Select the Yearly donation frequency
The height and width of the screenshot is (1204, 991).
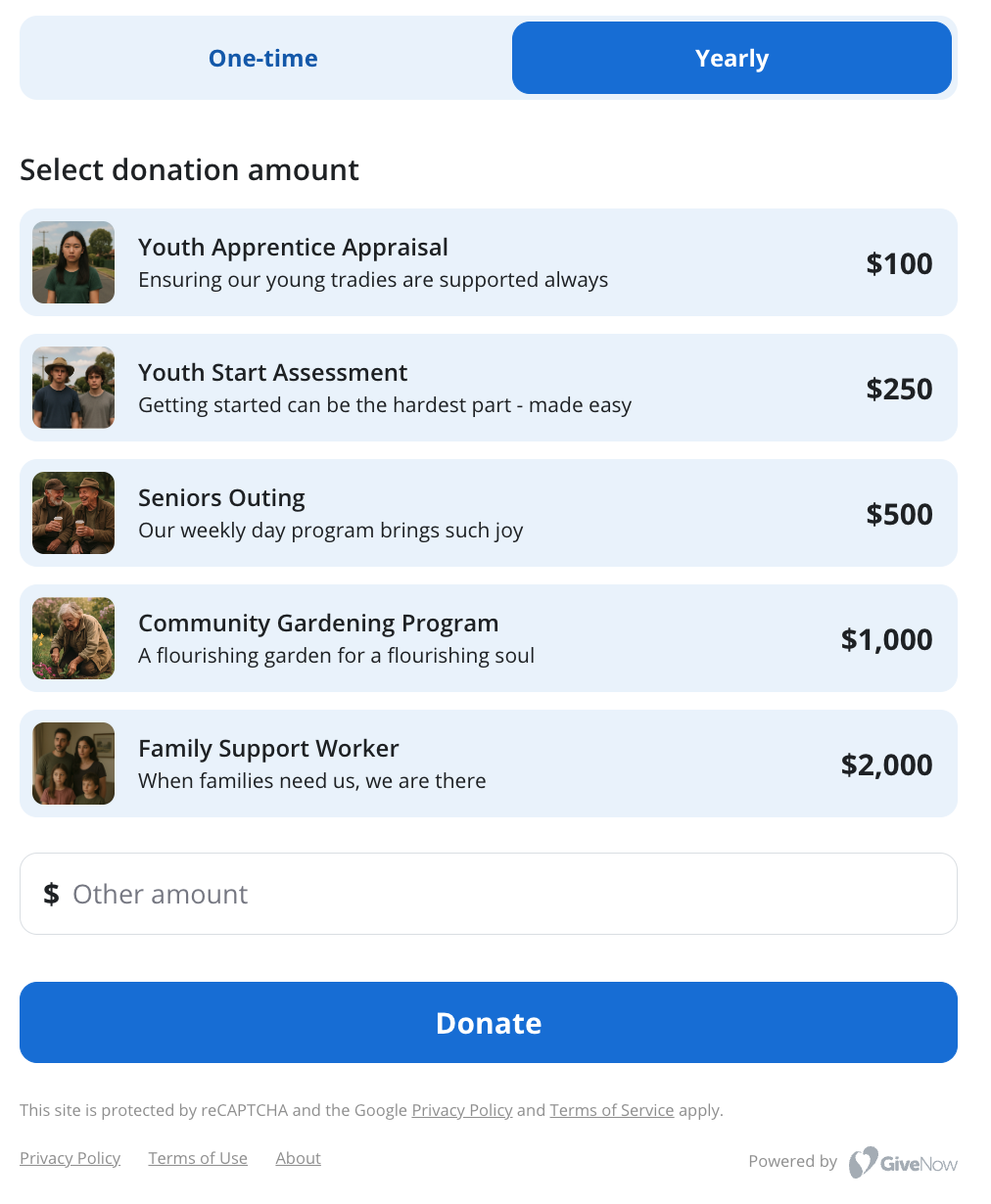[x=731, y=58]
